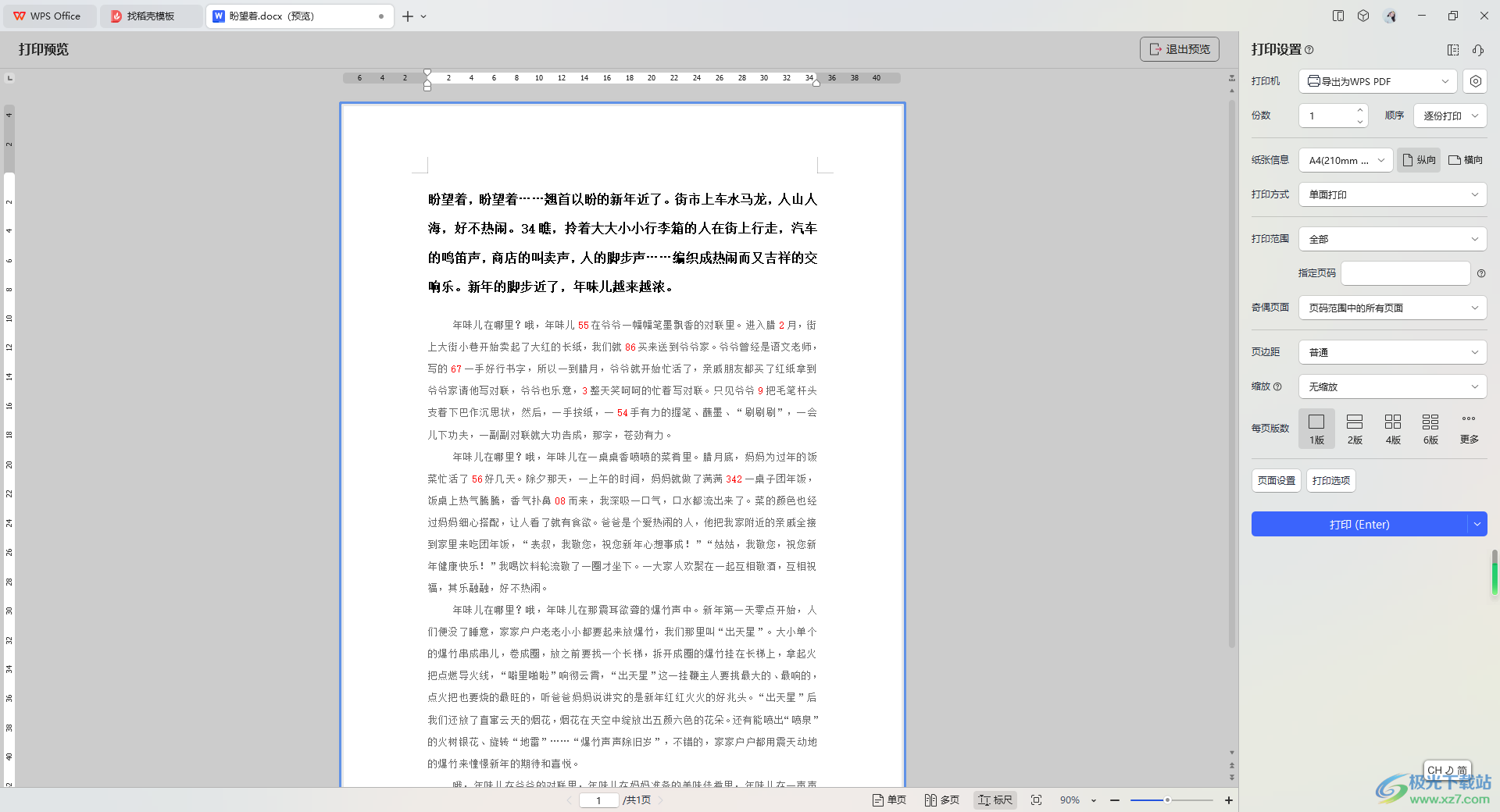This screenshot has width=1500, height=812.
Task: Click the ruler corner toggle icon
Action: click(9, 78)
